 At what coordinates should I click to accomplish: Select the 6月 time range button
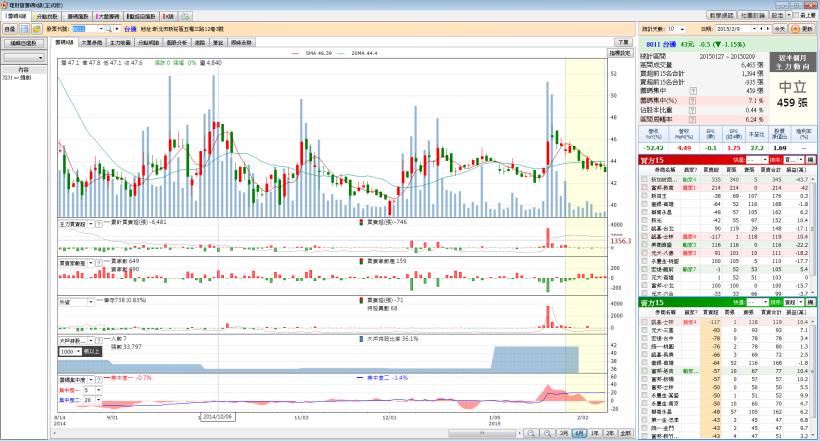[x=580, y=433]
